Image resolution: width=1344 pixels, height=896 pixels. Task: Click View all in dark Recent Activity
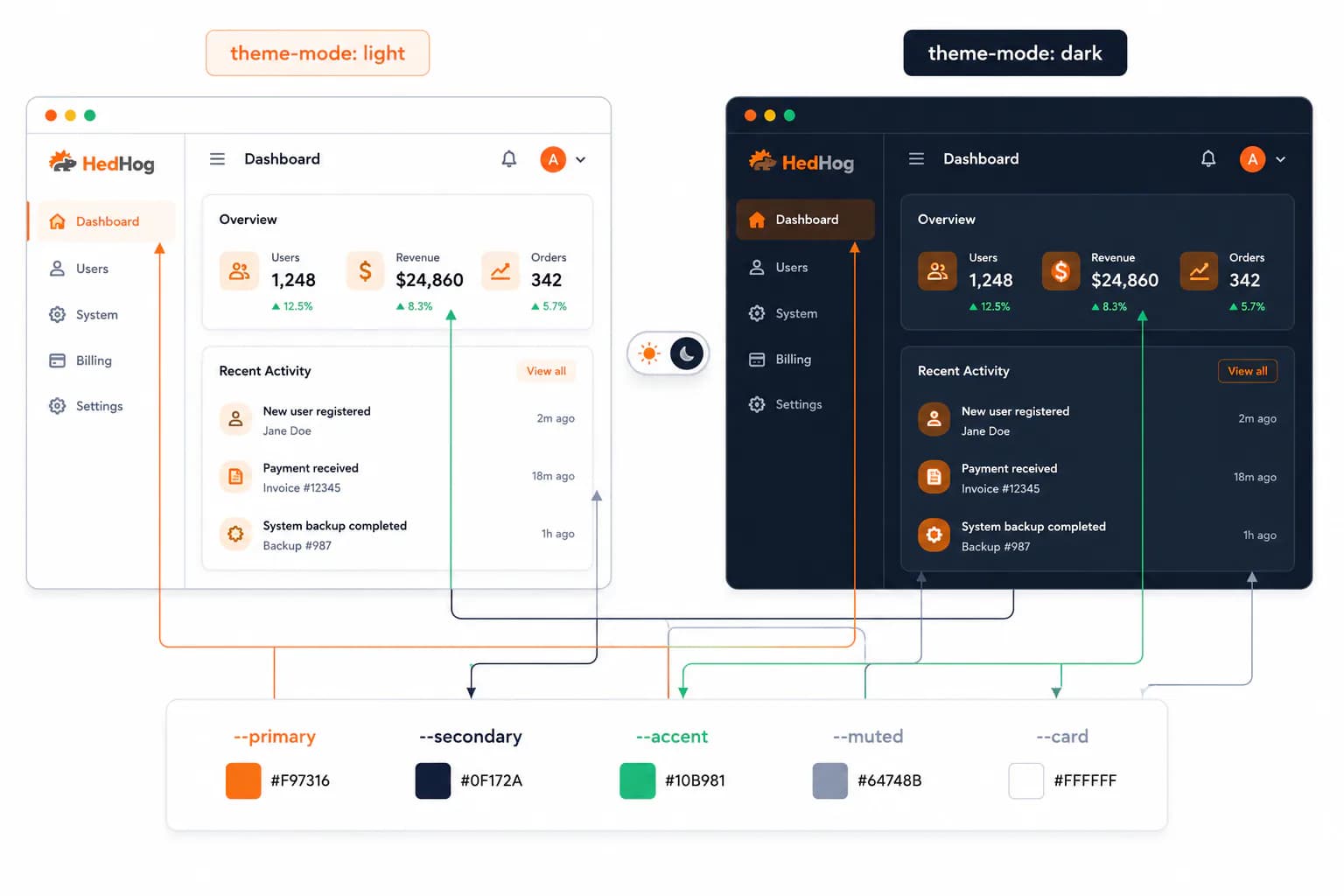click(1248, 371)
